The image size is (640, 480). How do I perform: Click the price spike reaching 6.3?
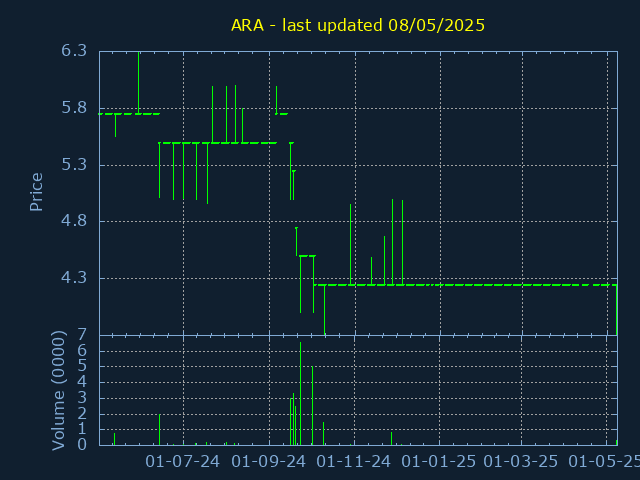click(x=139, y=83)
